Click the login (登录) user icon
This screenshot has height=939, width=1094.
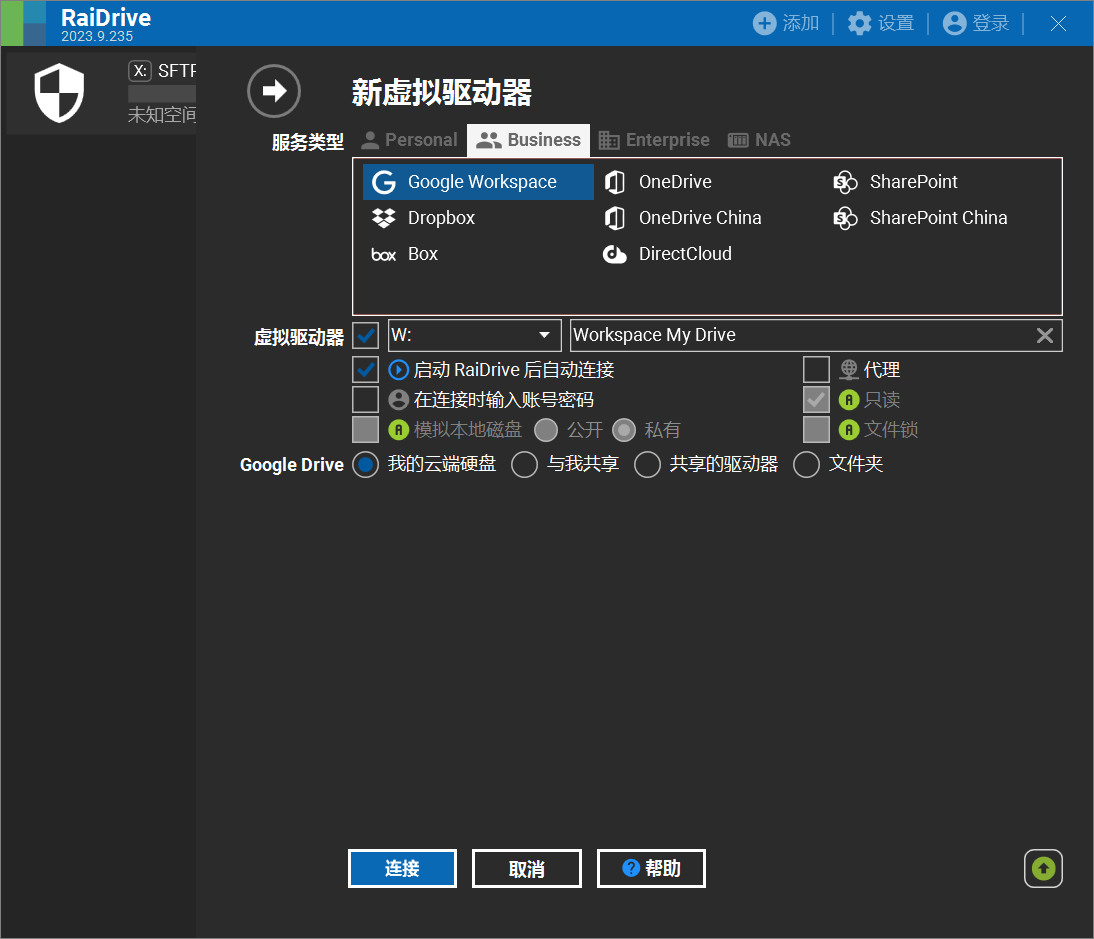point(954,23)
